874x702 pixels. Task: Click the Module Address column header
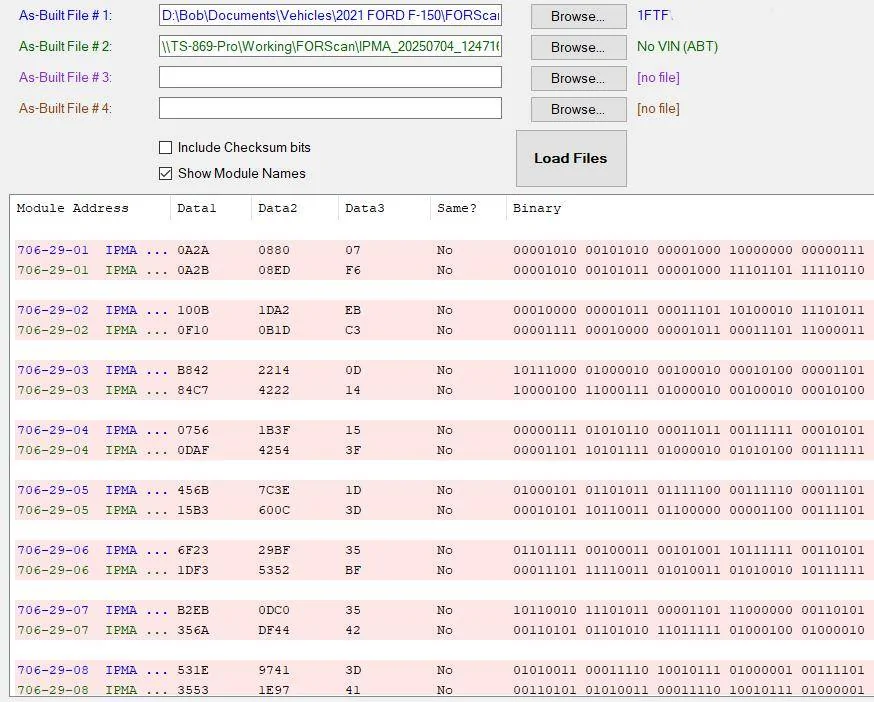(73, 208)
